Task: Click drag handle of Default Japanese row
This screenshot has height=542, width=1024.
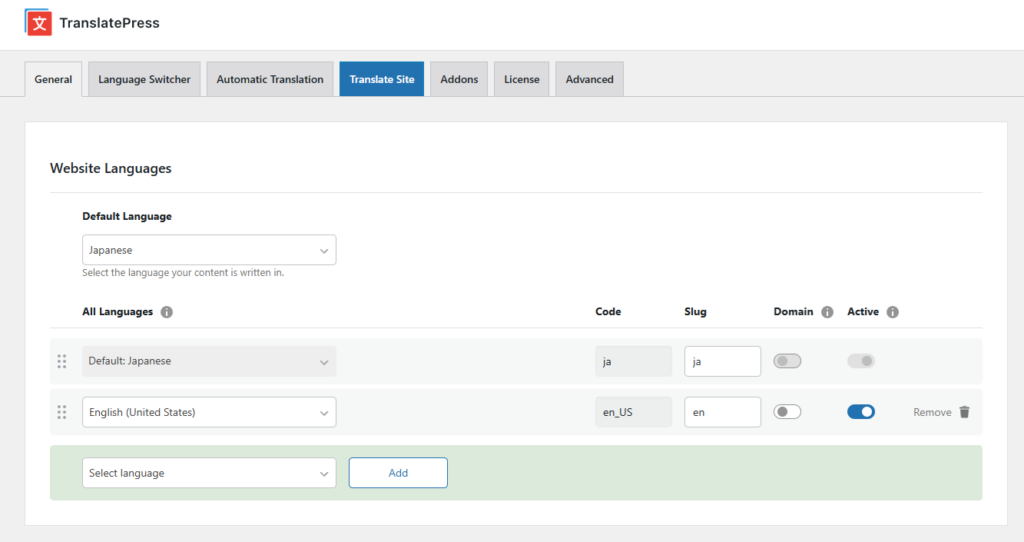Action: (x=62, y=361)
